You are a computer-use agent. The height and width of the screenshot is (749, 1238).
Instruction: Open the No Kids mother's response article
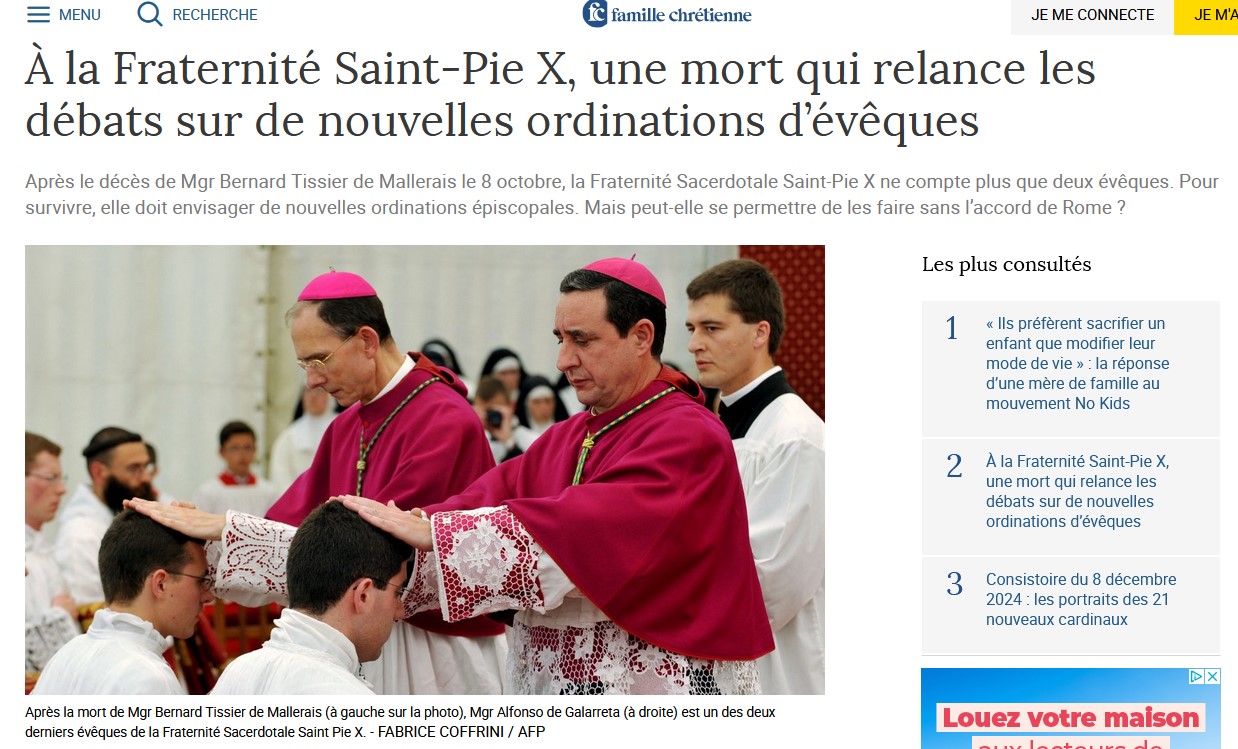click(1077, 363)
